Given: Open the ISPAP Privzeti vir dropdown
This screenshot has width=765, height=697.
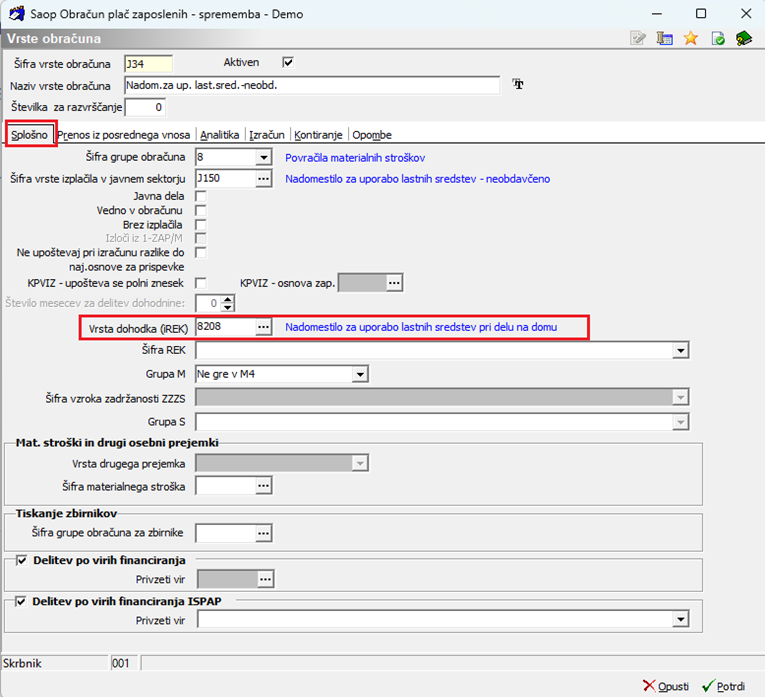Looking at the screenshot, I should pos(680,620).
